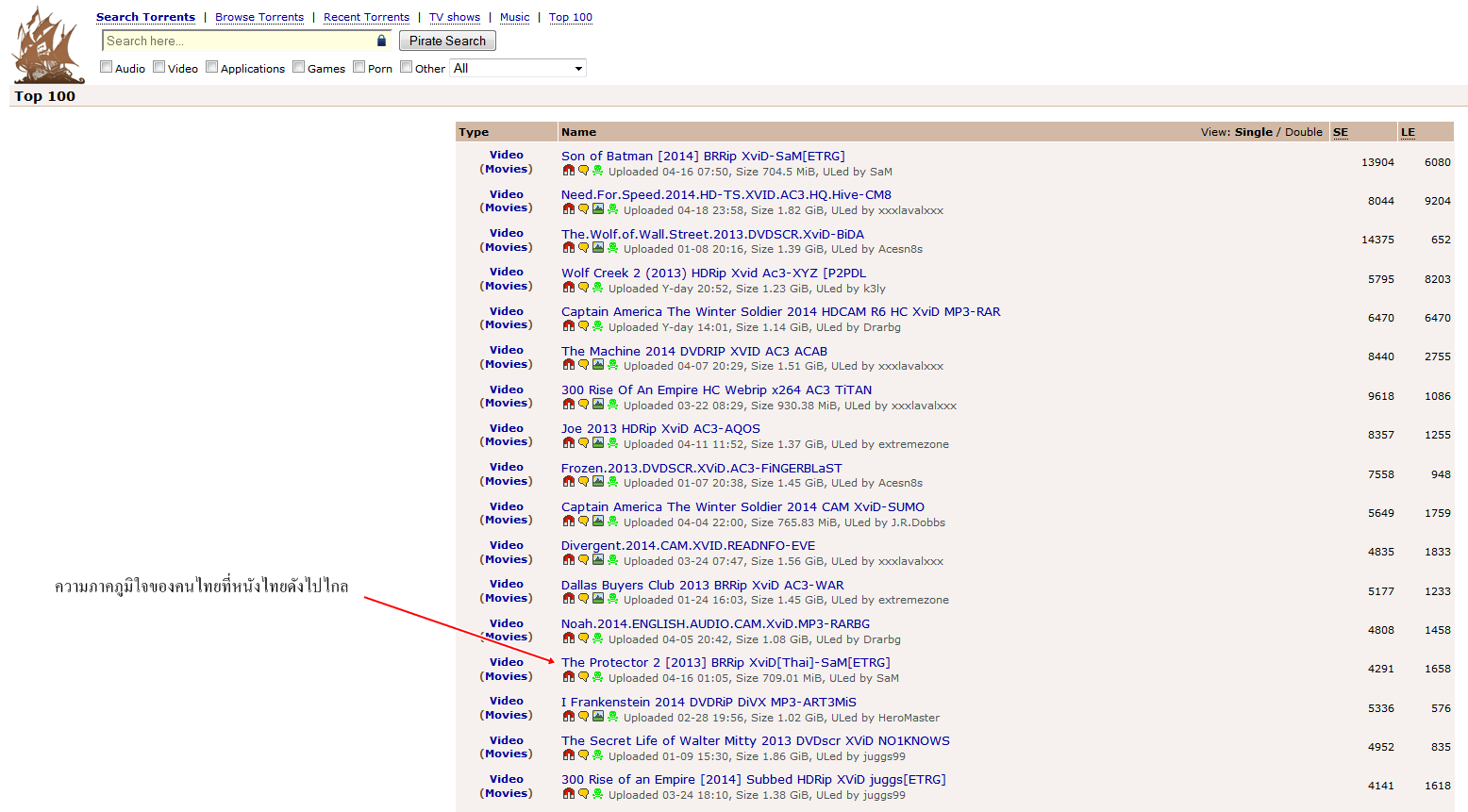Screen dimensions: 1468x812
Task: Click Video category link in Son of Batman row
Action: 507,155
